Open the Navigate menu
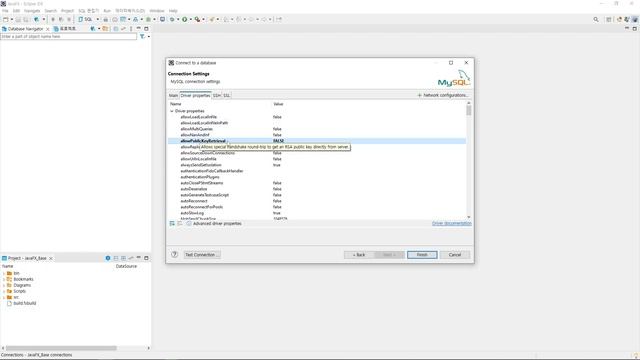The height and width of the screenshot is (360, 640). point(32,11)
